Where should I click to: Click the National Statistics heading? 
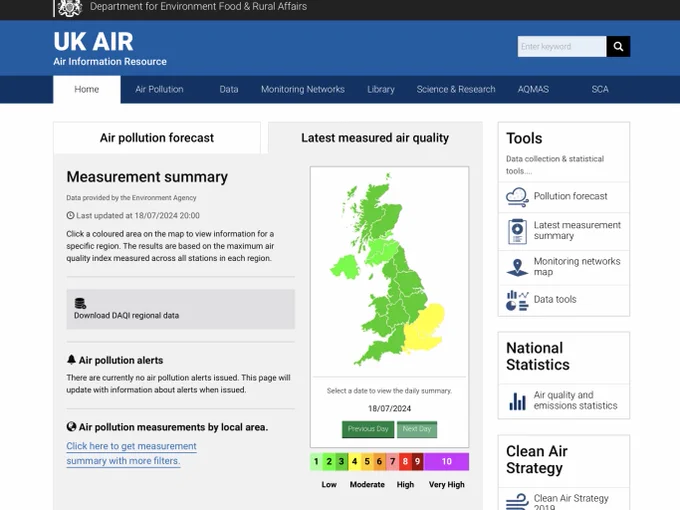click(x=538, y=356)
